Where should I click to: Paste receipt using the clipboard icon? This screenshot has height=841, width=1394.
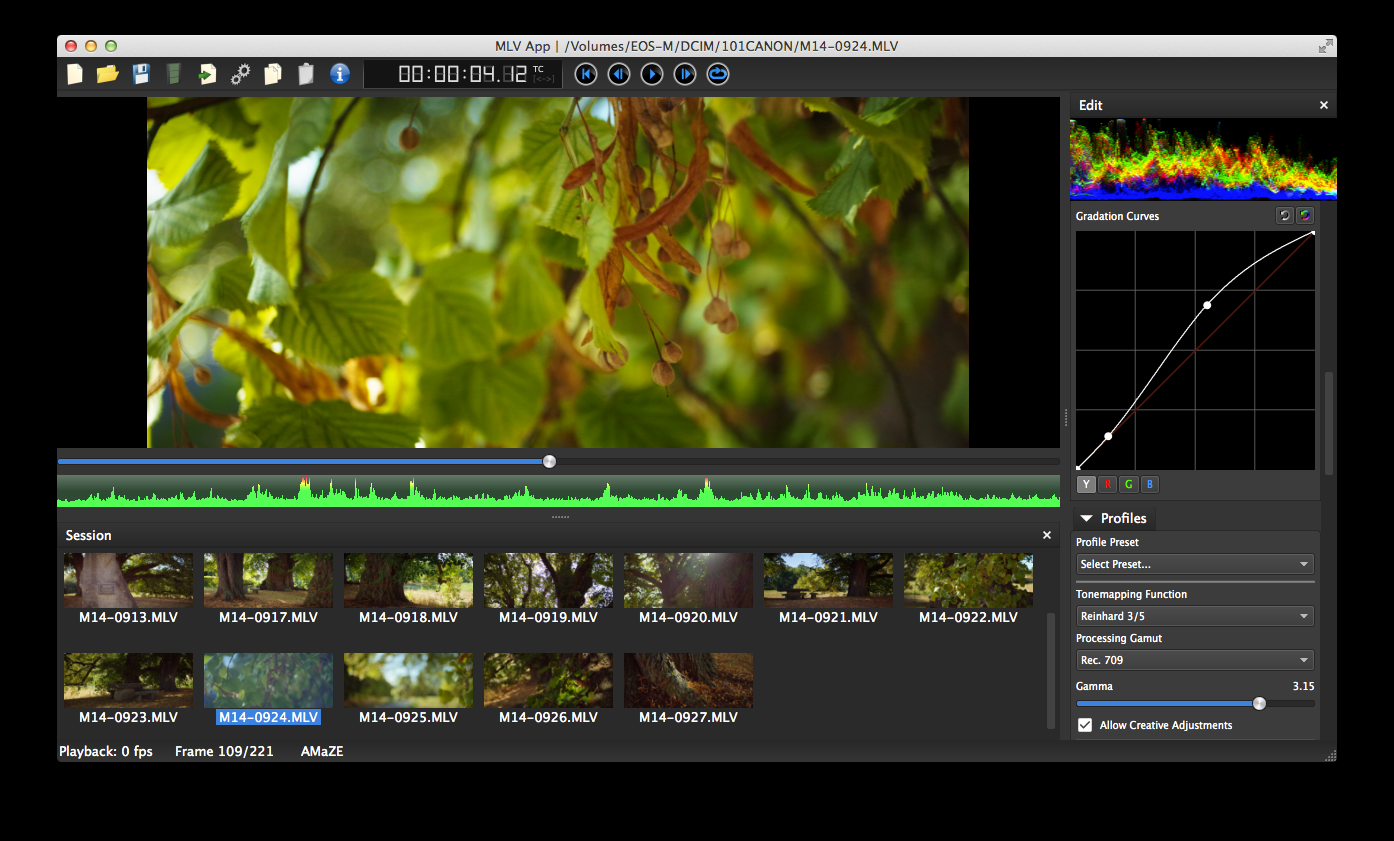pos(306,74)
